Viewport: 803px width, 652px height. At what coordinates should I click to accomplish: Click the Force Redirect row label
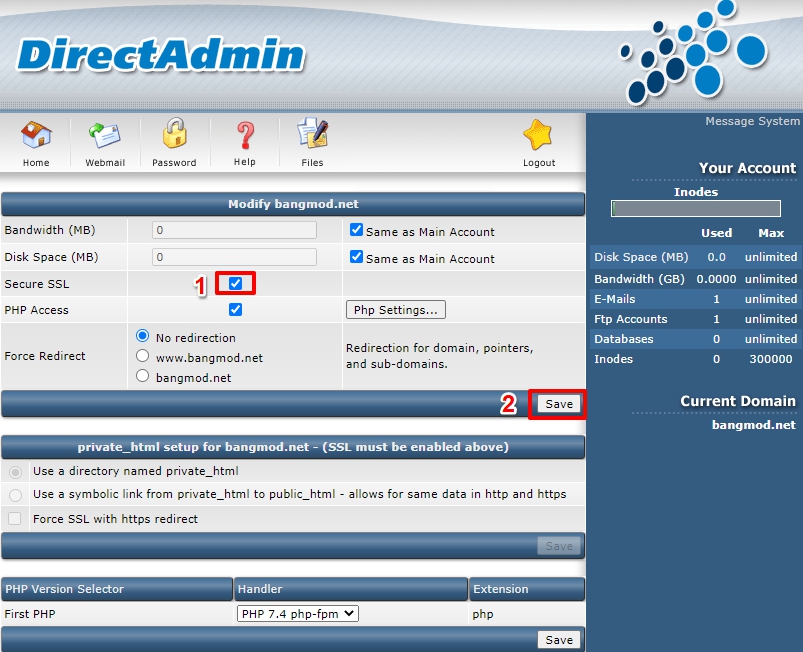coord(45,356)
